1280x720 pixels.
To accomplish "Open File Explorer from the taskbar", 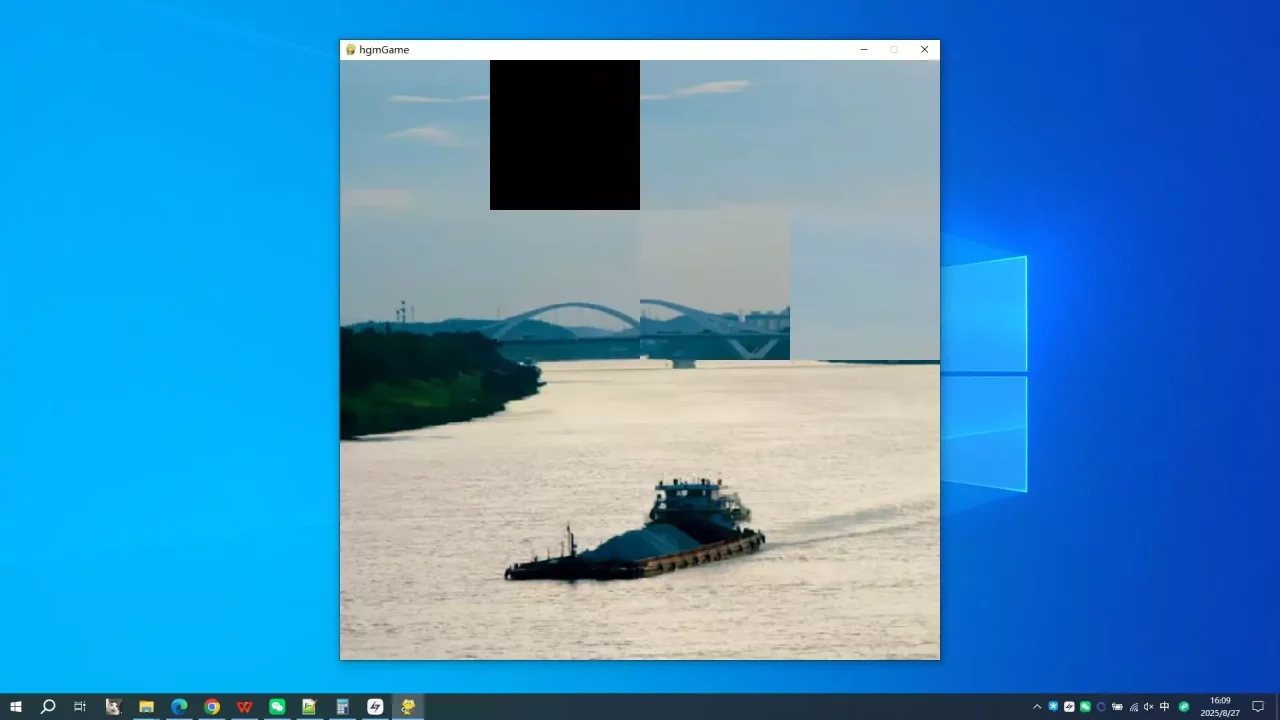I will (x=146, y=707).
